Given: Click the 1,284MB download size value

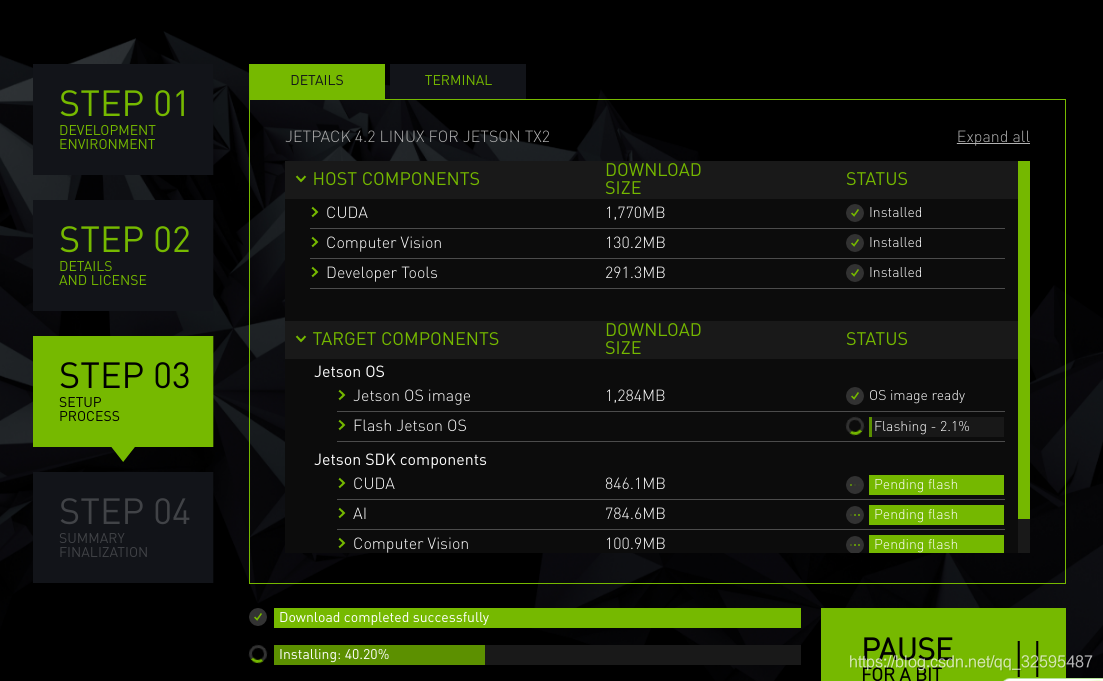Looking at the screenshot, I should (x=635, y=395).
